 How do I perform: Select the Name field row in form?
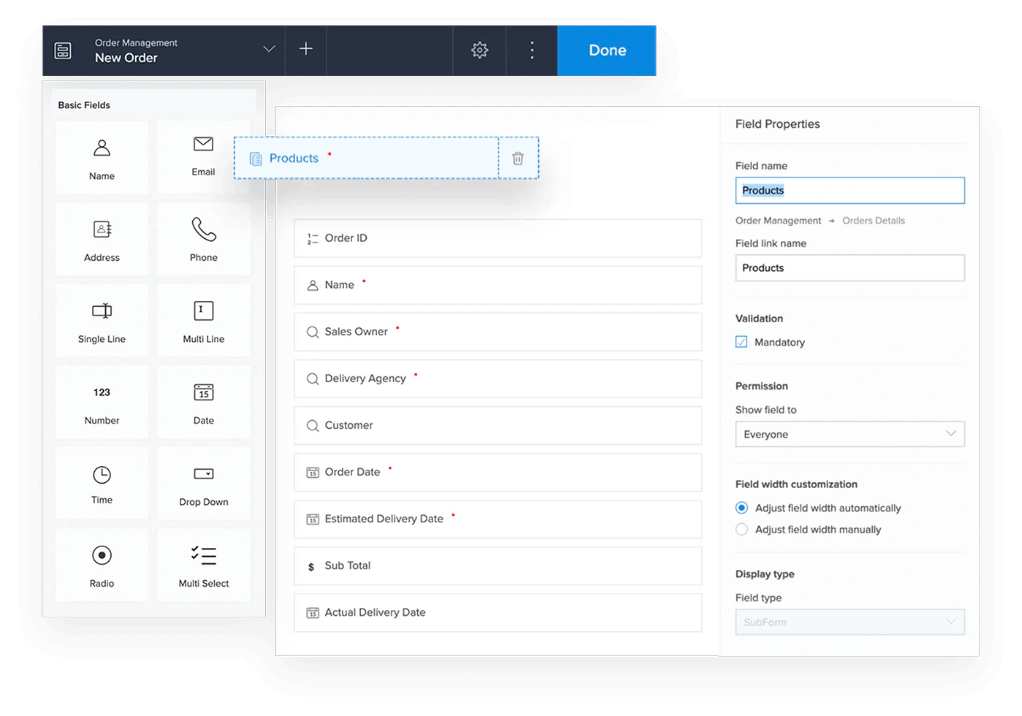(x=498, y=285)
